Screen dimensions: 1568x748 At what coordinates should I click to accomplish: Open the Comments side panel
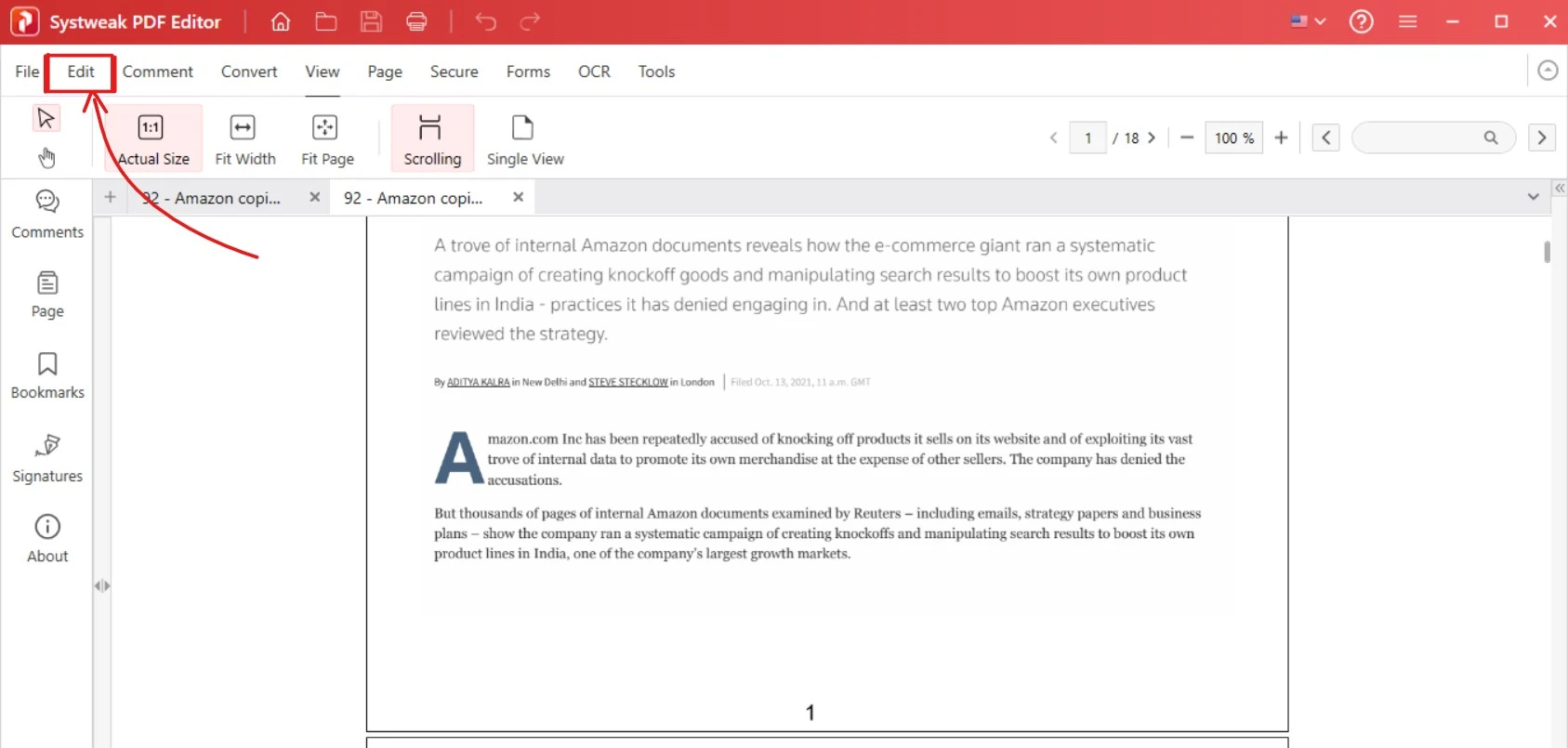tap(47, 215)
